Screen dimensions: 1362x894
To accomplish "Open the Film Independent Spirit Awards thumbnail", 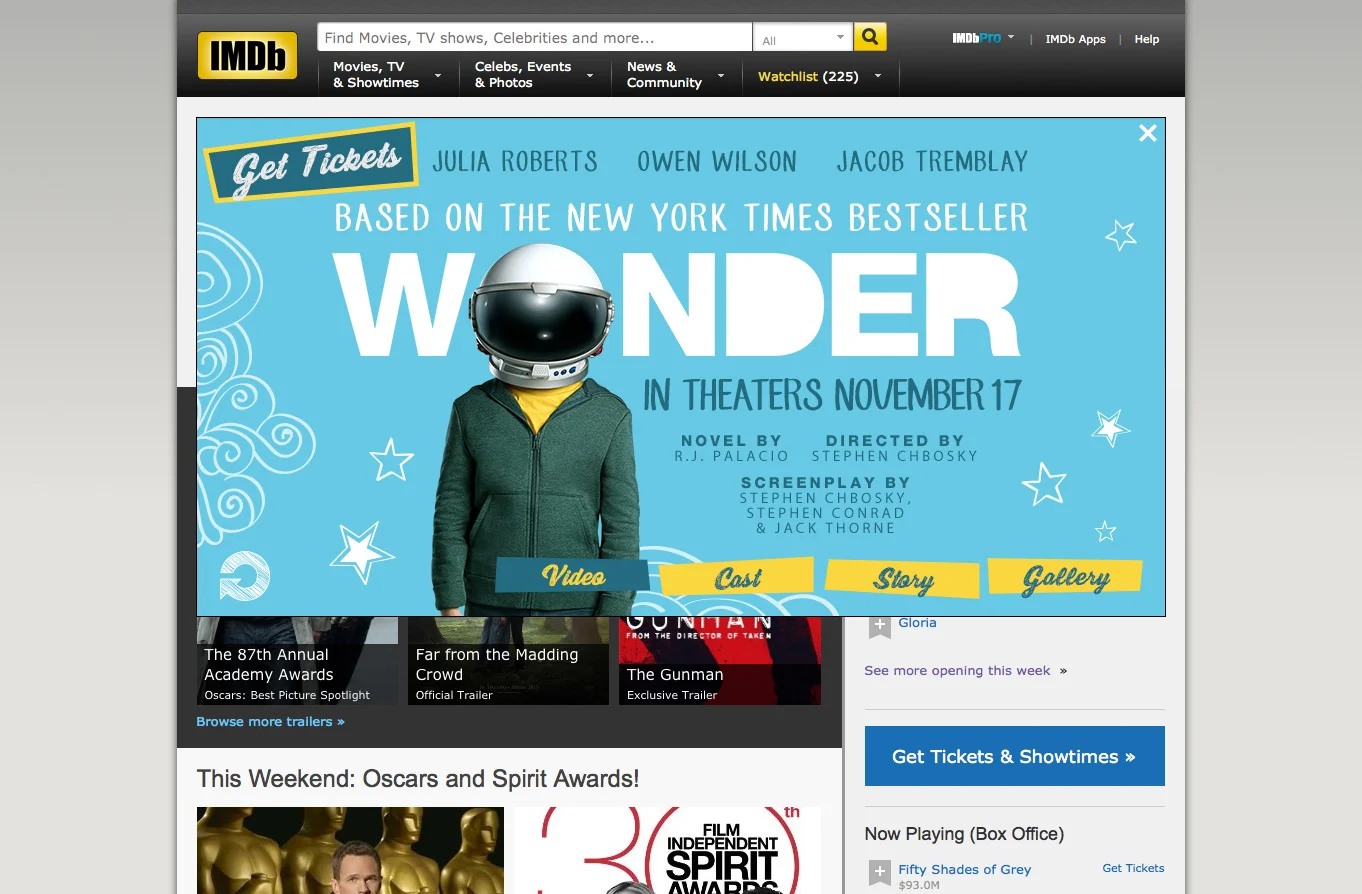I will 667,850.
